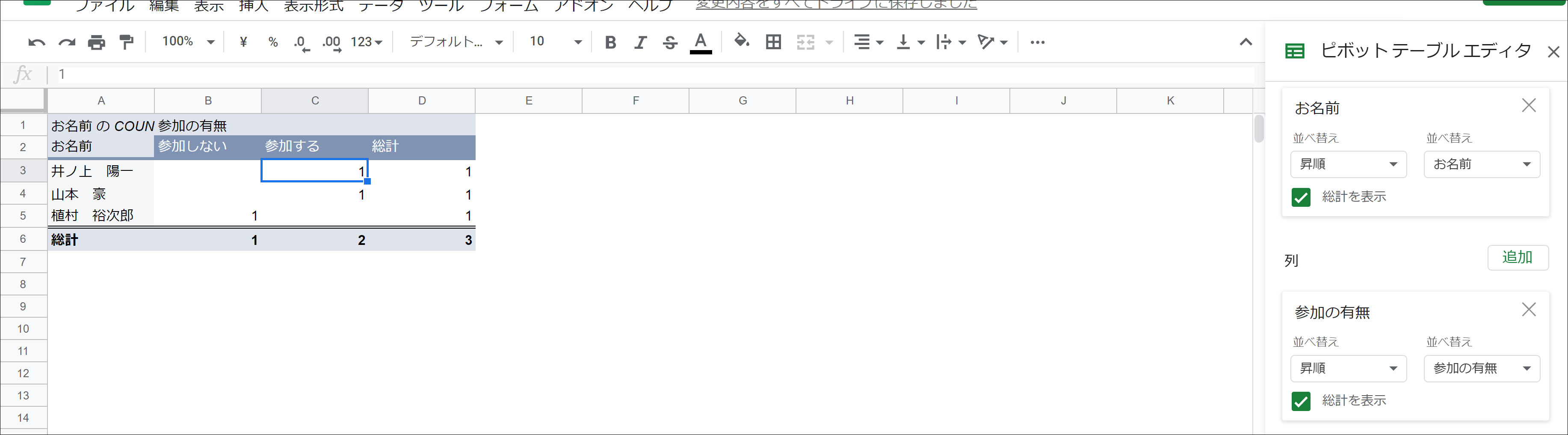The image size is (1568, 435).
Task: Click the undo arrow icon
Action: point(36,42)
